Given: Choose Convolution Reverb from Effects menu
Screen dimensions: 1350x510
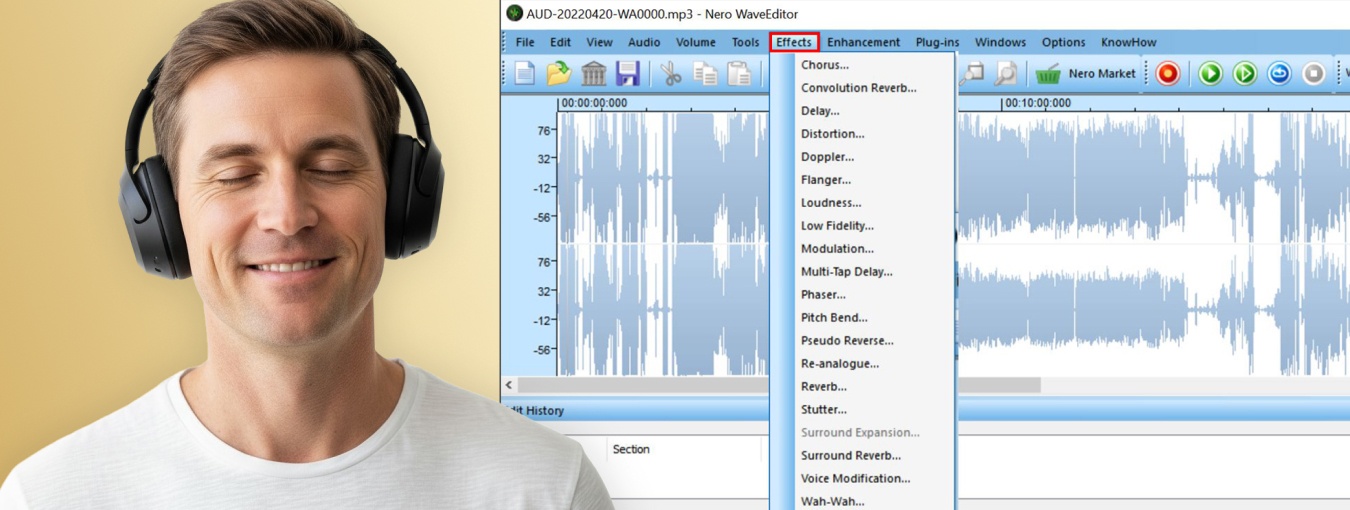Looking at the screenshot, I should pyautogui.click(x=858, y=88).
